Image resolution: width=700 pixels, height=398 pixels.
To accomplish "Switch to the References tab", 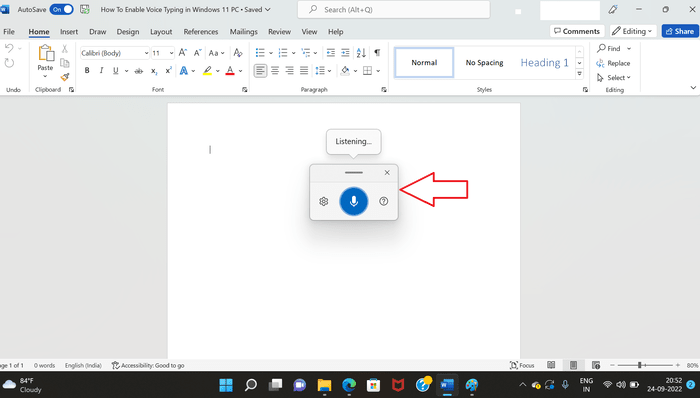I will pyautogui.click(x=201, y=32).
